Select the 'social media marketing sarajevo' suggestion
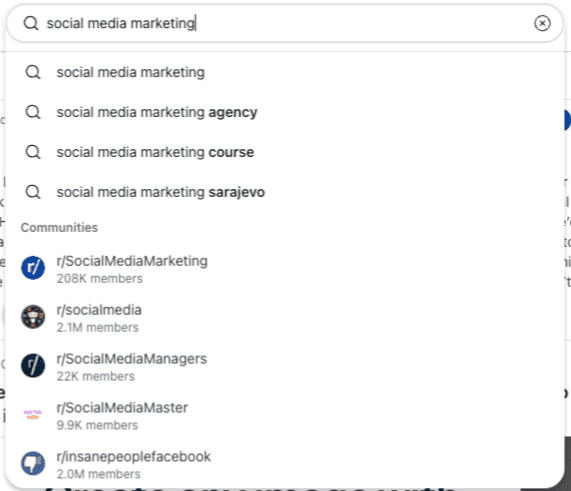The width and height of the screenshot is (571, 491). 285,192
